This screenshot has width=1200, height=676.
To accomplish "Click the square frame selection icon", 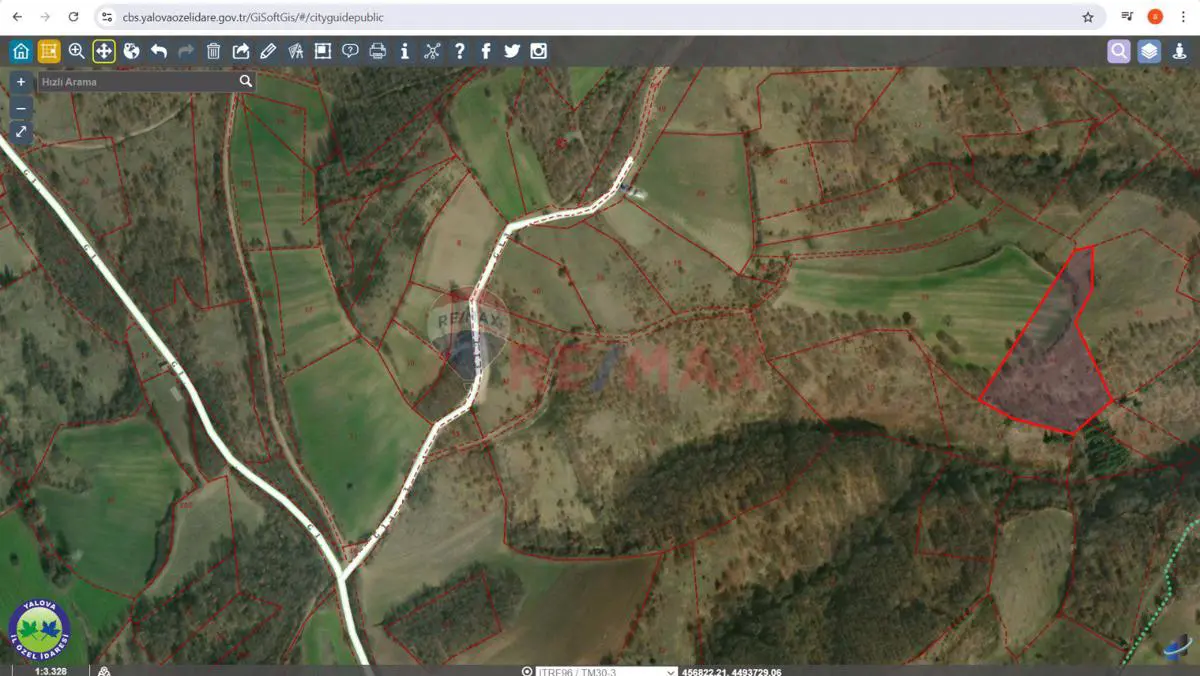I will pyautogui.click(x=323, y=51).
